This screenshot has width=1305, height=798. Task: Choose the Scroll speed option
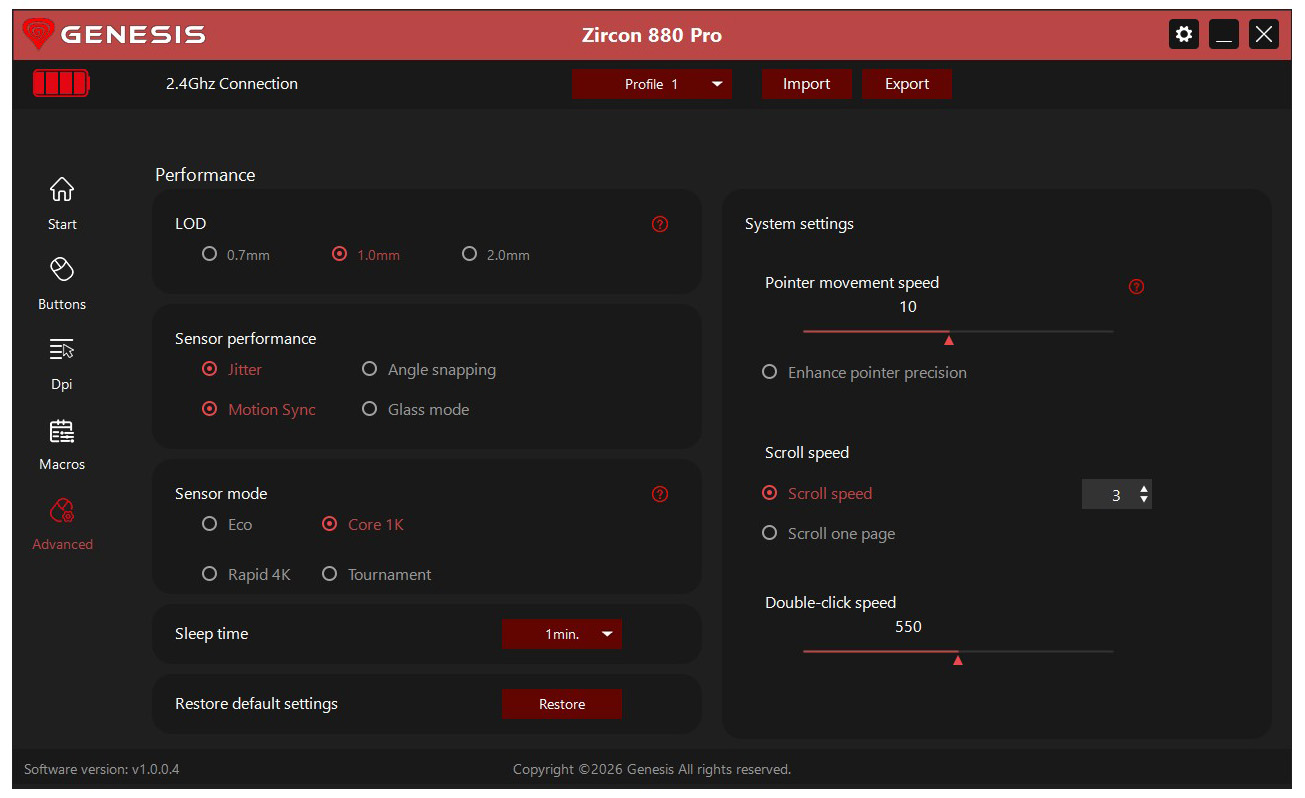tap(817, 494)
